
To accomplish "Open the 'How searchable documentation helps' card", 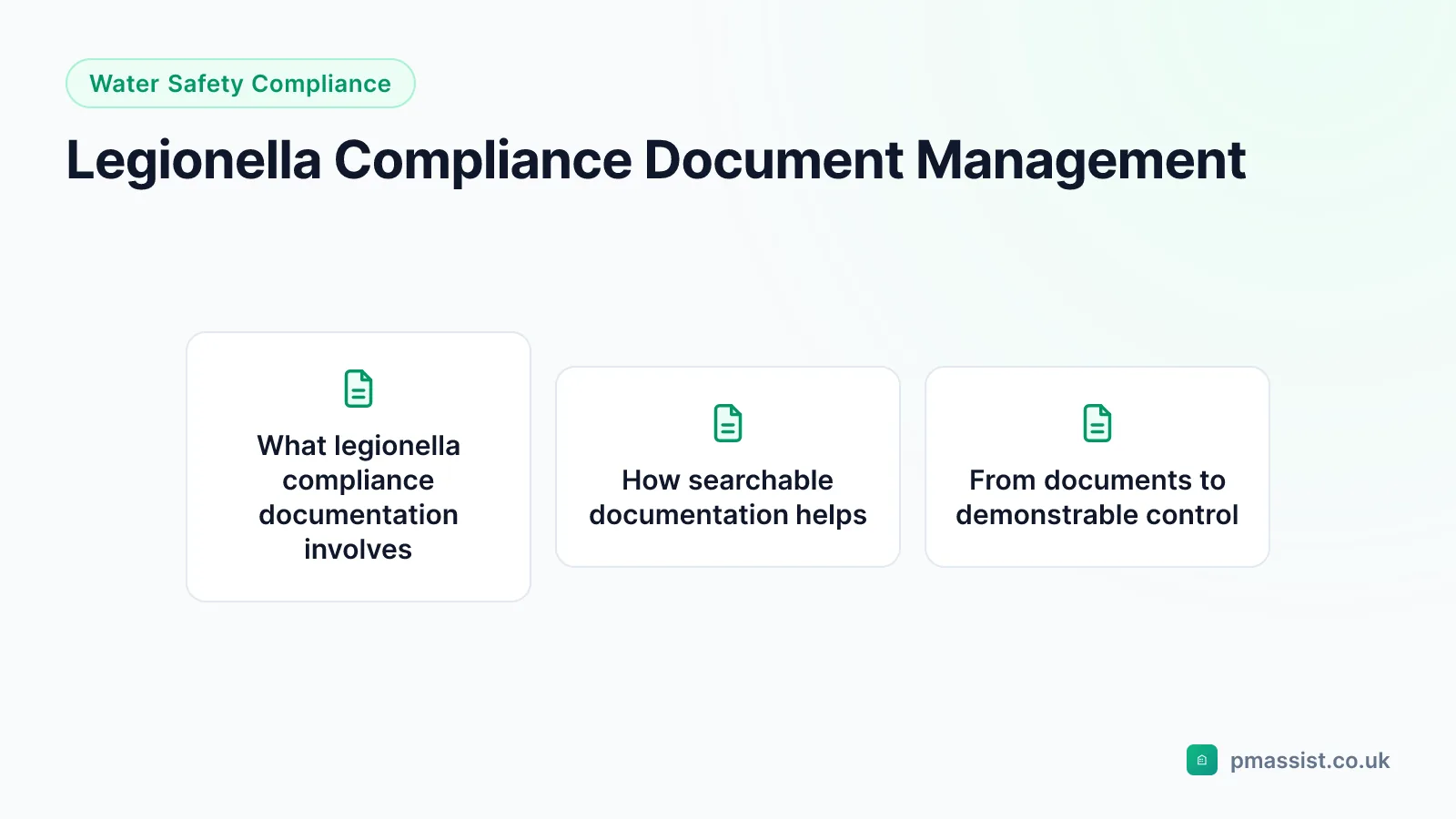I will (x=728, y=467).
